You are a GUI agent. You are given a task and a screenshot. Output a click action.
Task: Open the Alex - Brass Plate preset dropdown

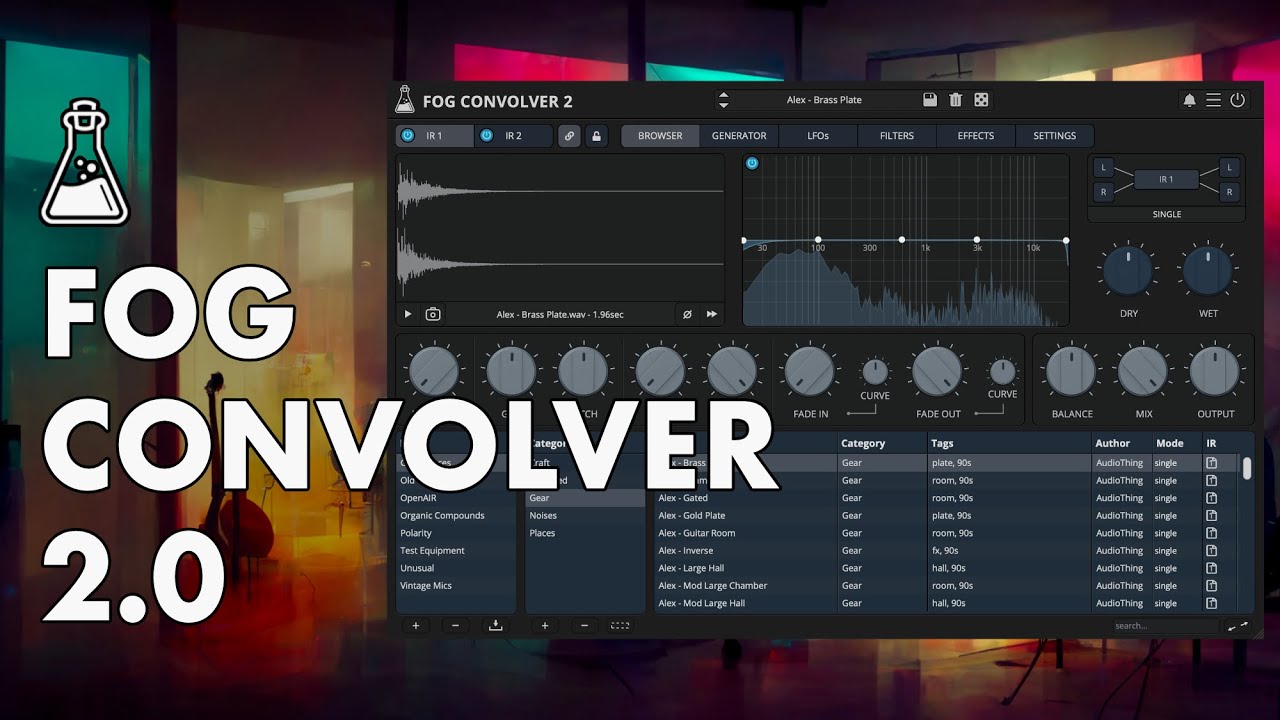tap(824, 100)
